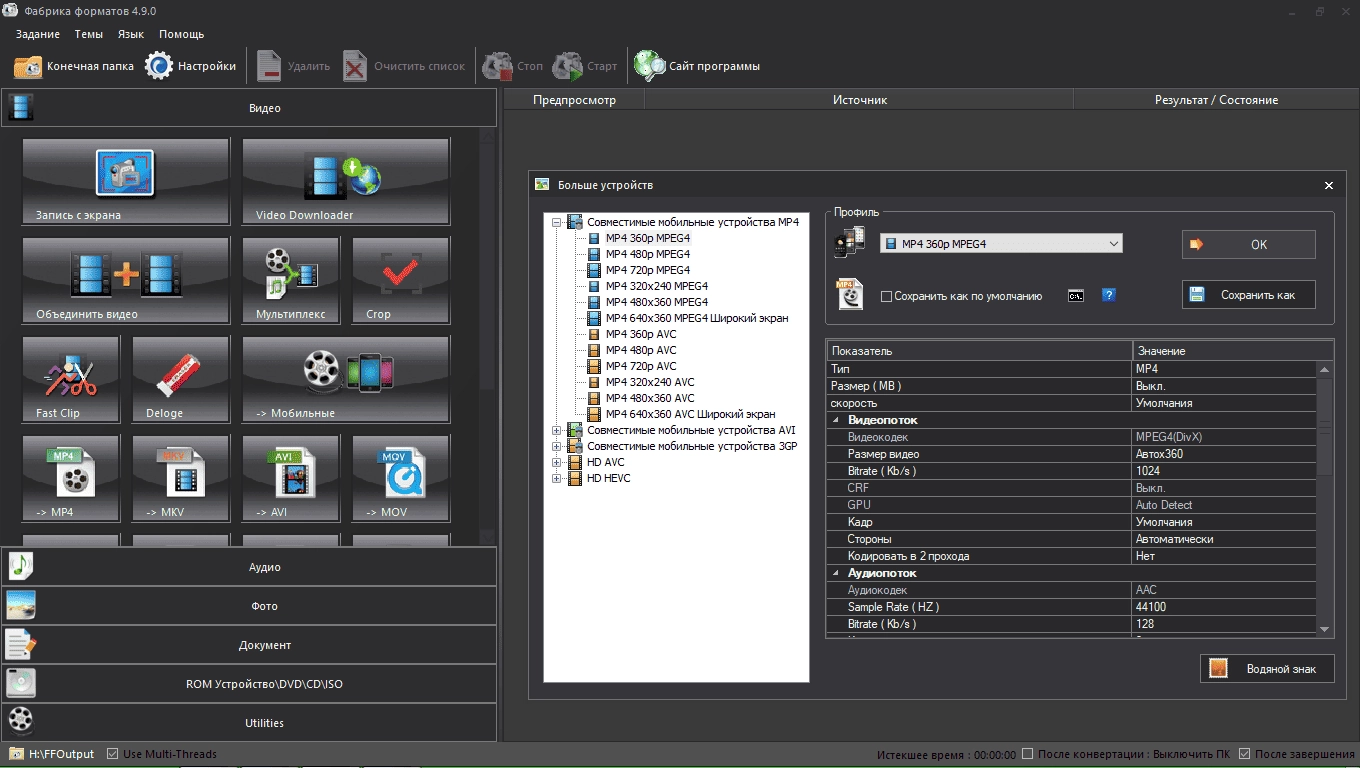Open the Delogo tool

click(181, 379)
